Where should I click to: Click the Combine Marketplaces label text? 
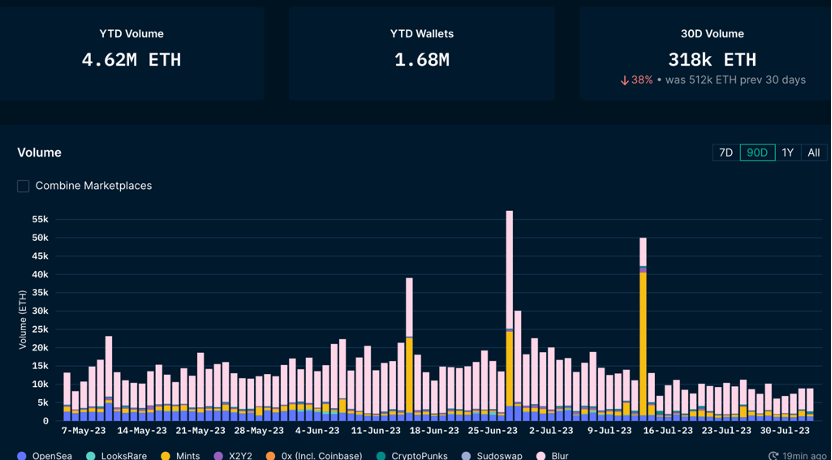pyautogui.click(x=93, y=186)
